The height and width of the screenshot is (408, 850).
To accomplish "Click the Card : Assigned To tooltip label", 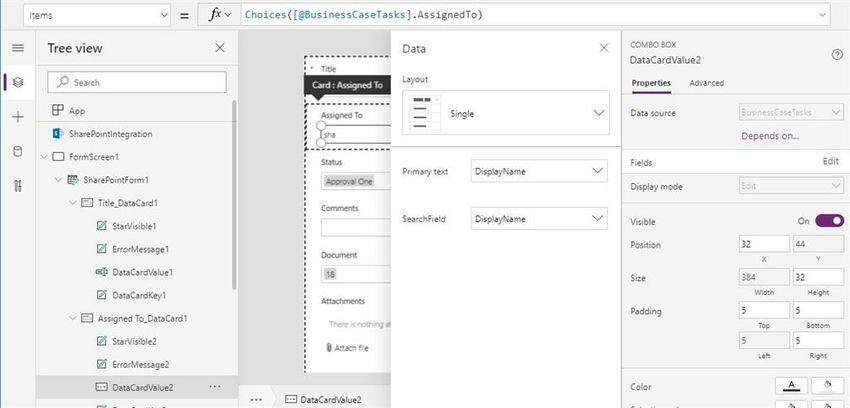I will coord(347,85).
